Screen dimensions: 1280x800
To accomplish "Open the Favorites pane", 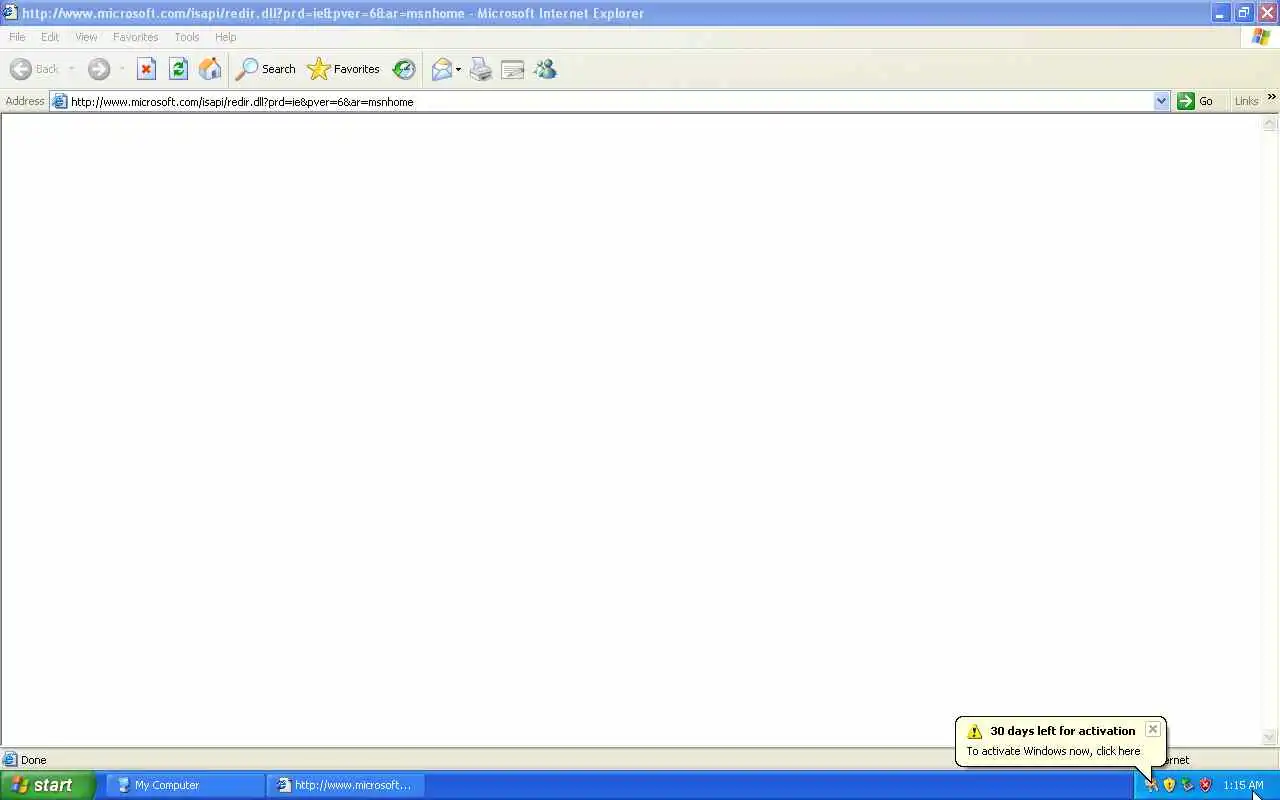I will (x=343, y=69).
